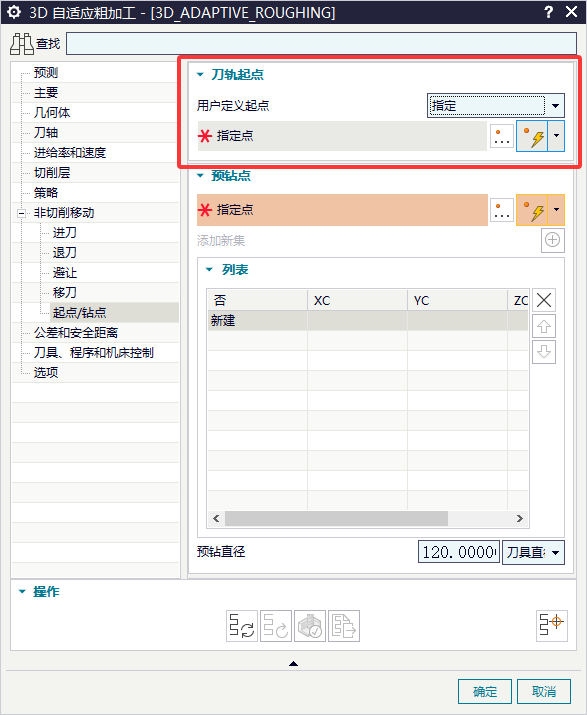This screenshot has width=587, height=715.
Task: Click the Generate tool path icon
Action: click(x=242, y=626)
